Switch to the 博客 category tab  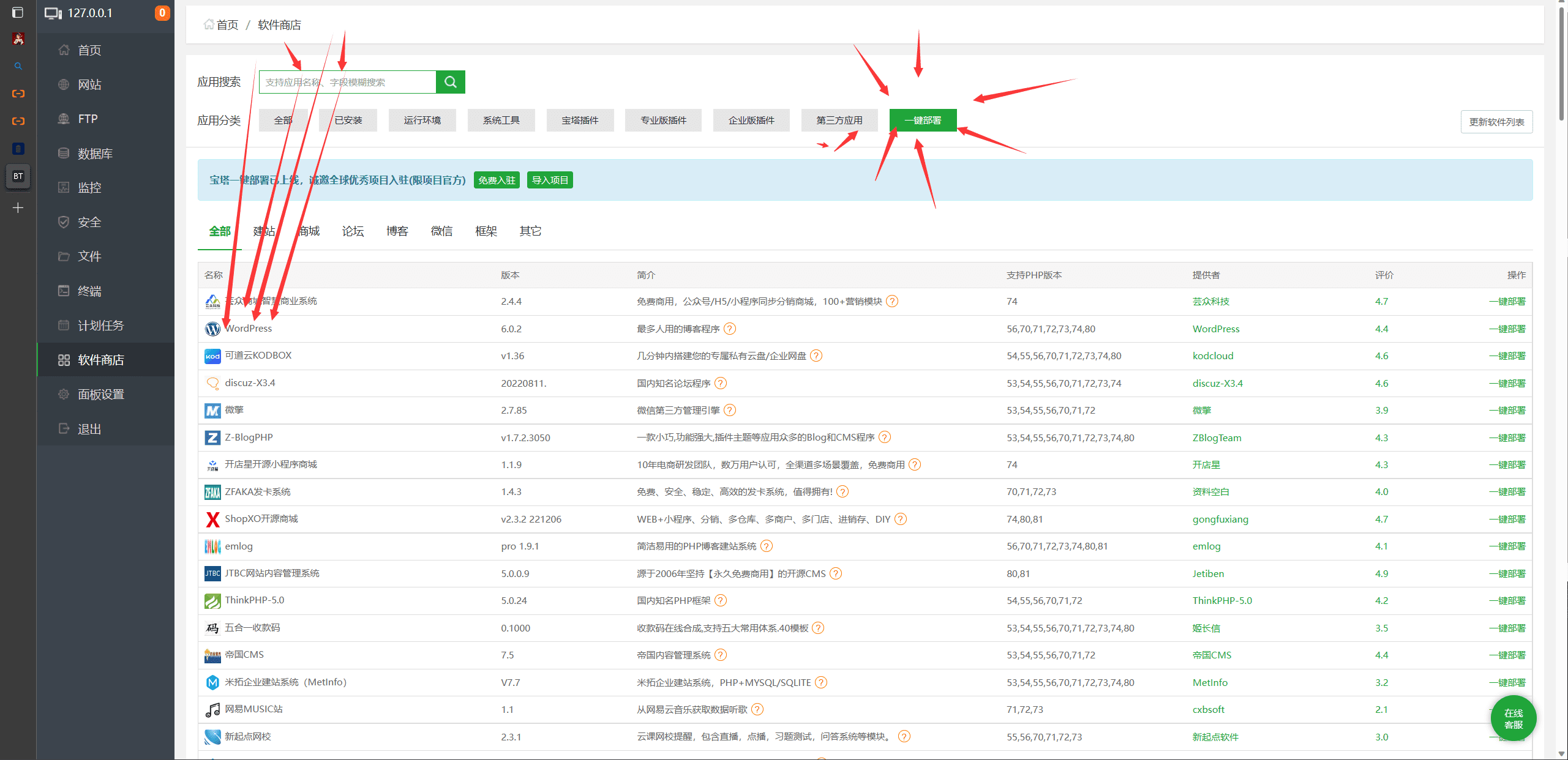[x=397, y=231]
